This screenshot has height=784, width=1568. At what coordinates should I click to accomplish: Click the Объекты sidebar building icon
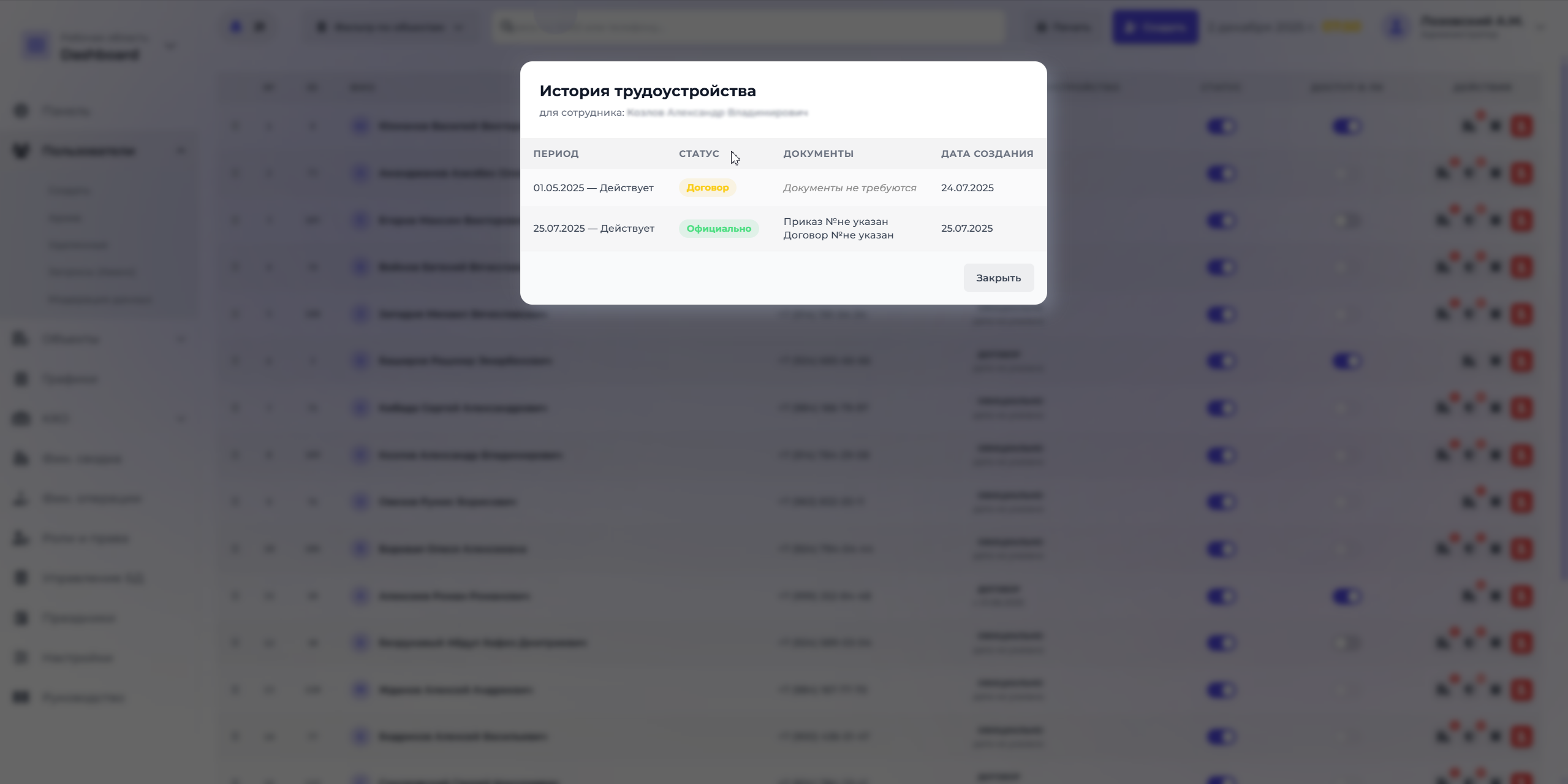tap(21, 339)
